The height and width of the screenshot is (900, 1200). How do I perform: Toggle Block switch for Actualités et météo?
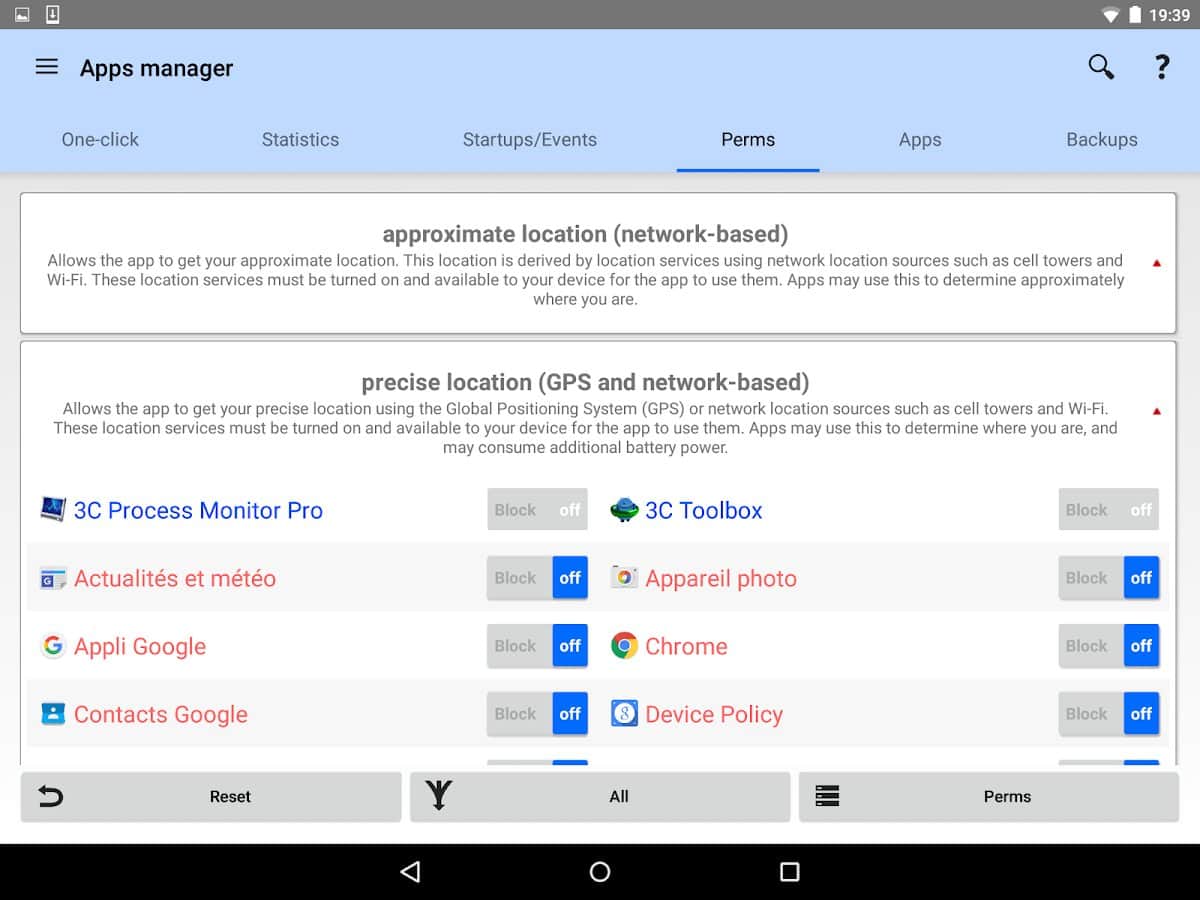(537, 578)
